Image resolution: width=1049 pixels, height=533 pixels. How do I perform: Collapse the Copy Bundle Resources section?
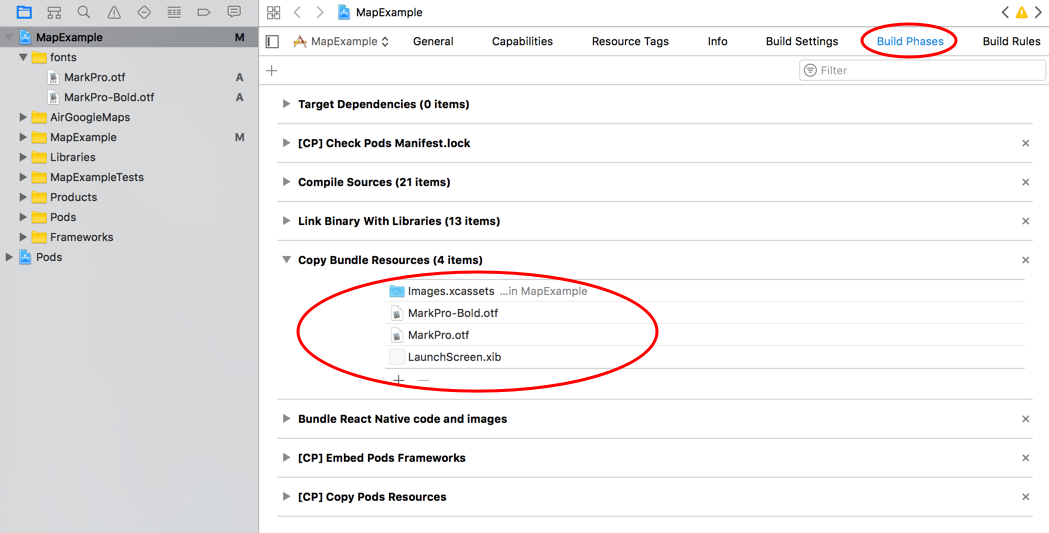click(x=286, y=259)
